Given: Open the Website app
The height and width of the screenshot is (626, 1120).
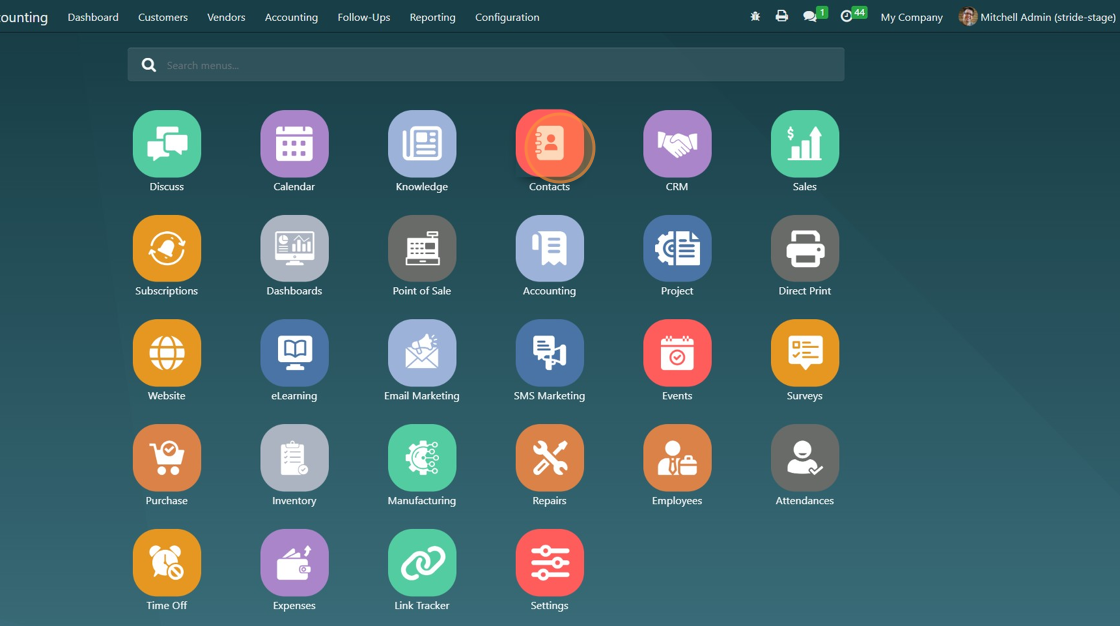Looking at the screenshot, I should coord(166,353).
